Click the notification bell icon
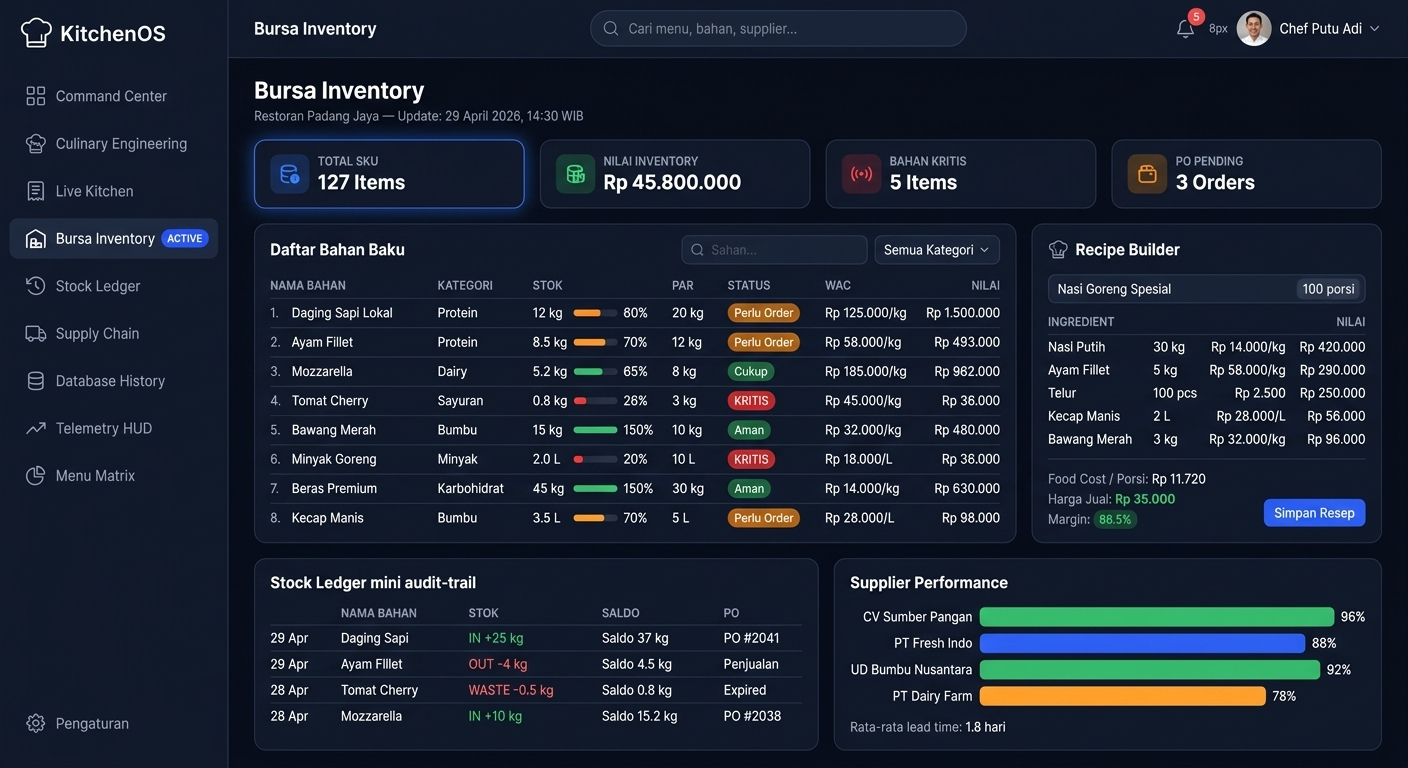1408x768 pixels. (x=1185, y=28)
